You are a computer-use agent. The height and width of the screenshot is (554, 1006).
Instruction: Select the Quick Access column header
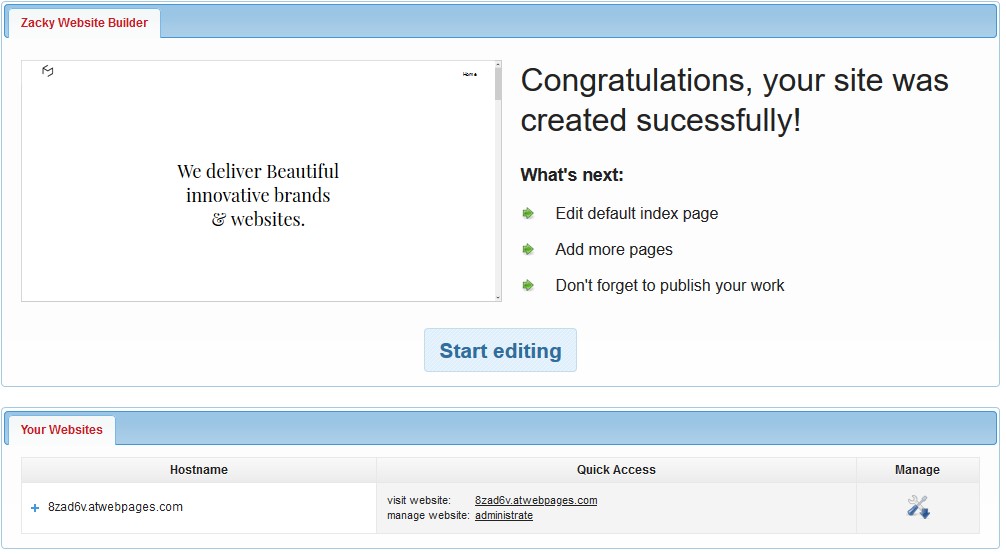click(616, 470)
